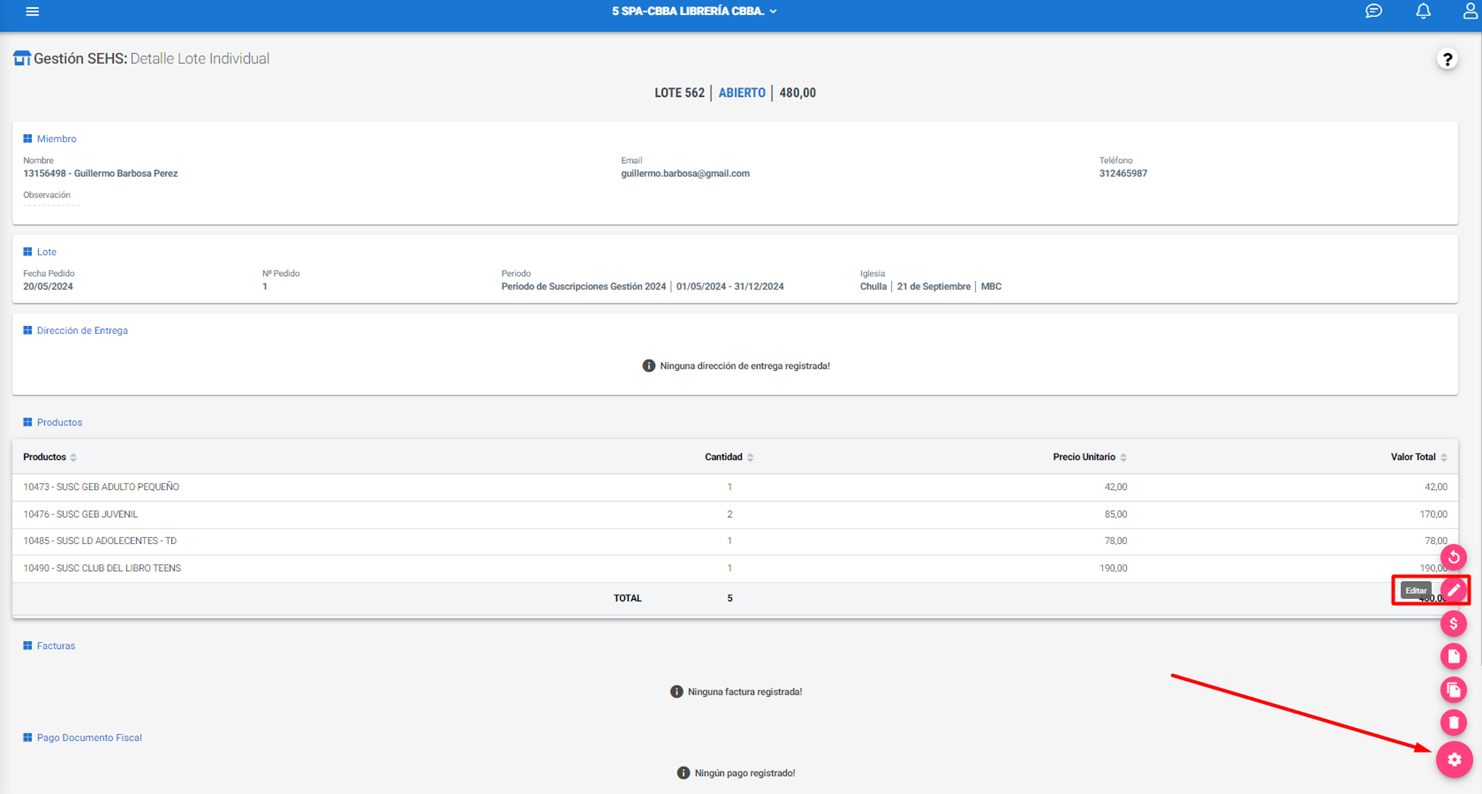Click the Gestión SEHS store icon
Viewport: 1482px width, 794px height.
click(x=21, y=58)
